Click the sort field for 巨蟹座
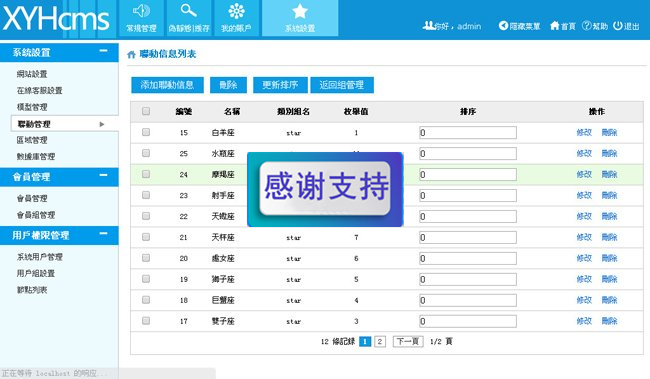The image size is (650, 379). (468, 300)
